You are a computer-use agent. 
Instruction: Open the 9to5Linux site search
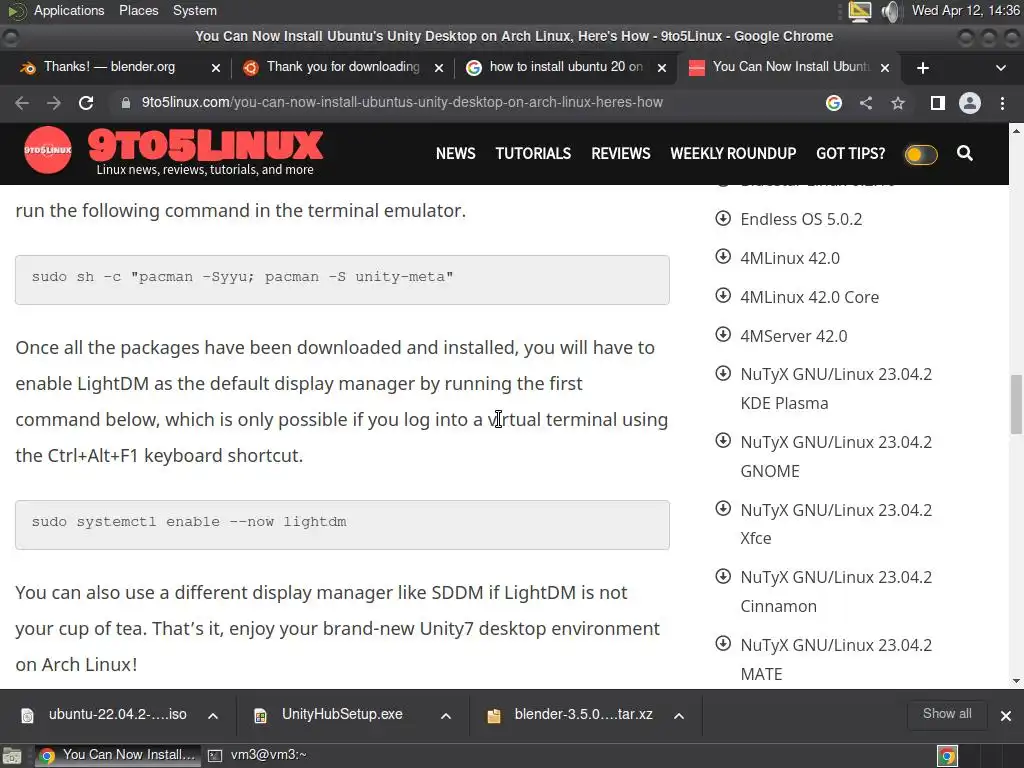click(x=965, y=153)
